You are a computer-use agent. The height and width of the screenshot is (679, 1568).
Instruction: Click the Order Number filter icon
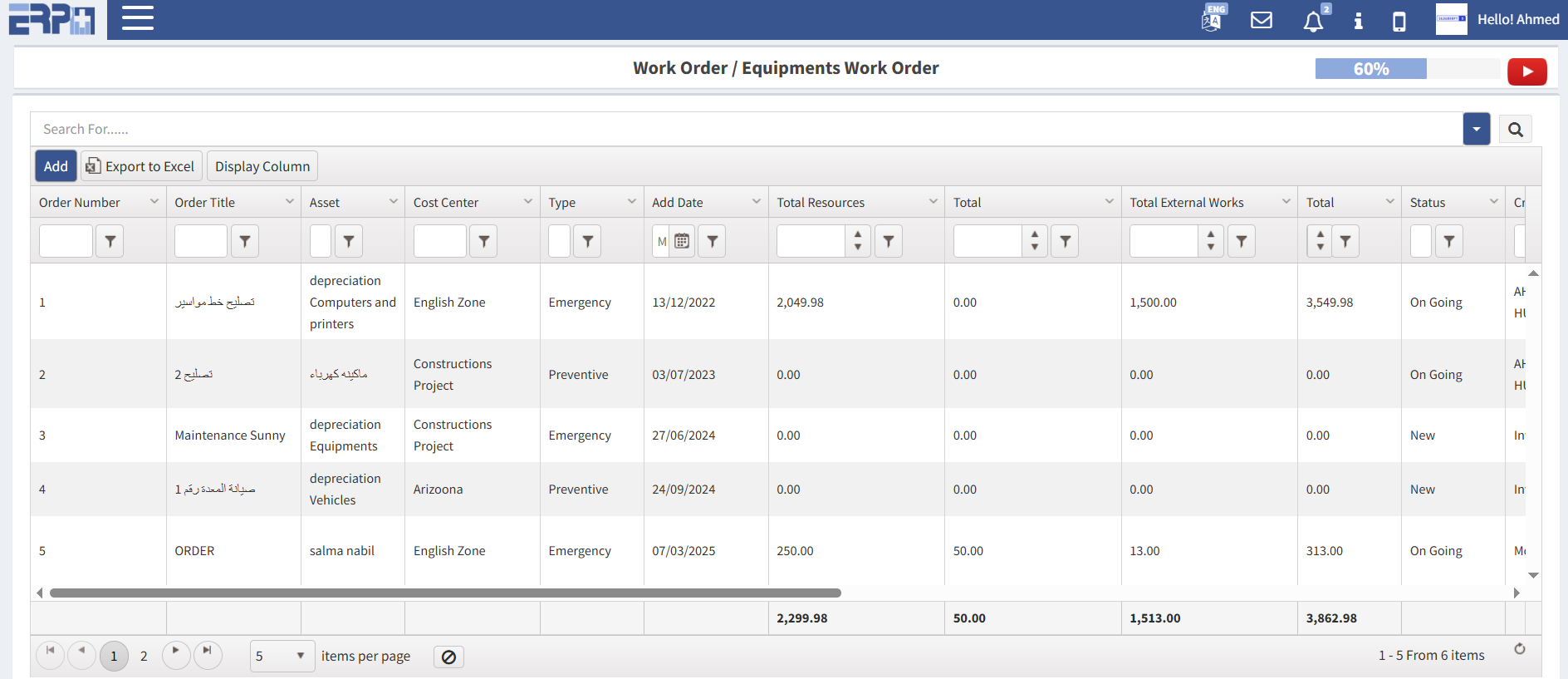tap(110, 242)
